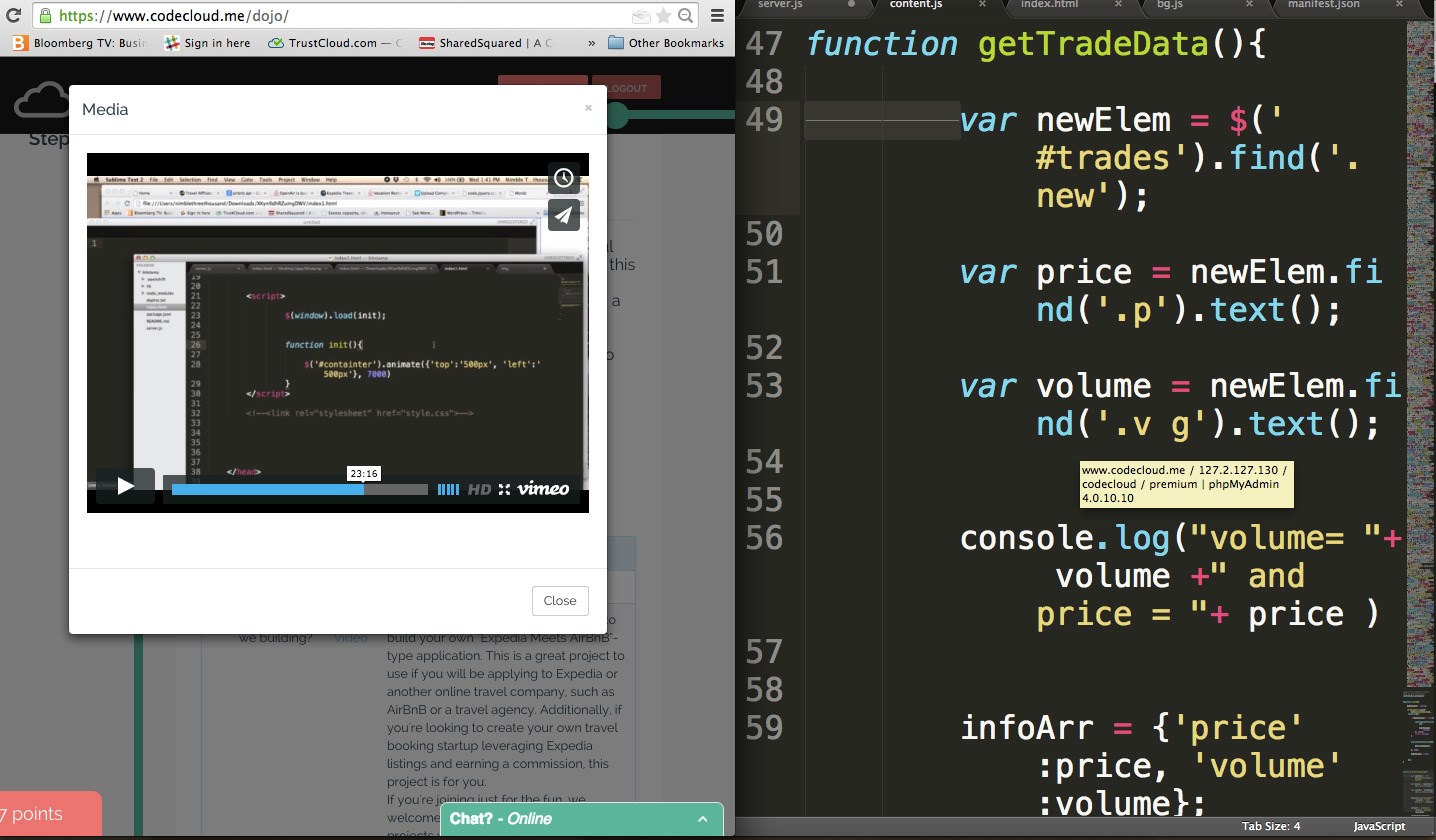
Task: Bookmark this page with the star icon
Action: point(663,16)
